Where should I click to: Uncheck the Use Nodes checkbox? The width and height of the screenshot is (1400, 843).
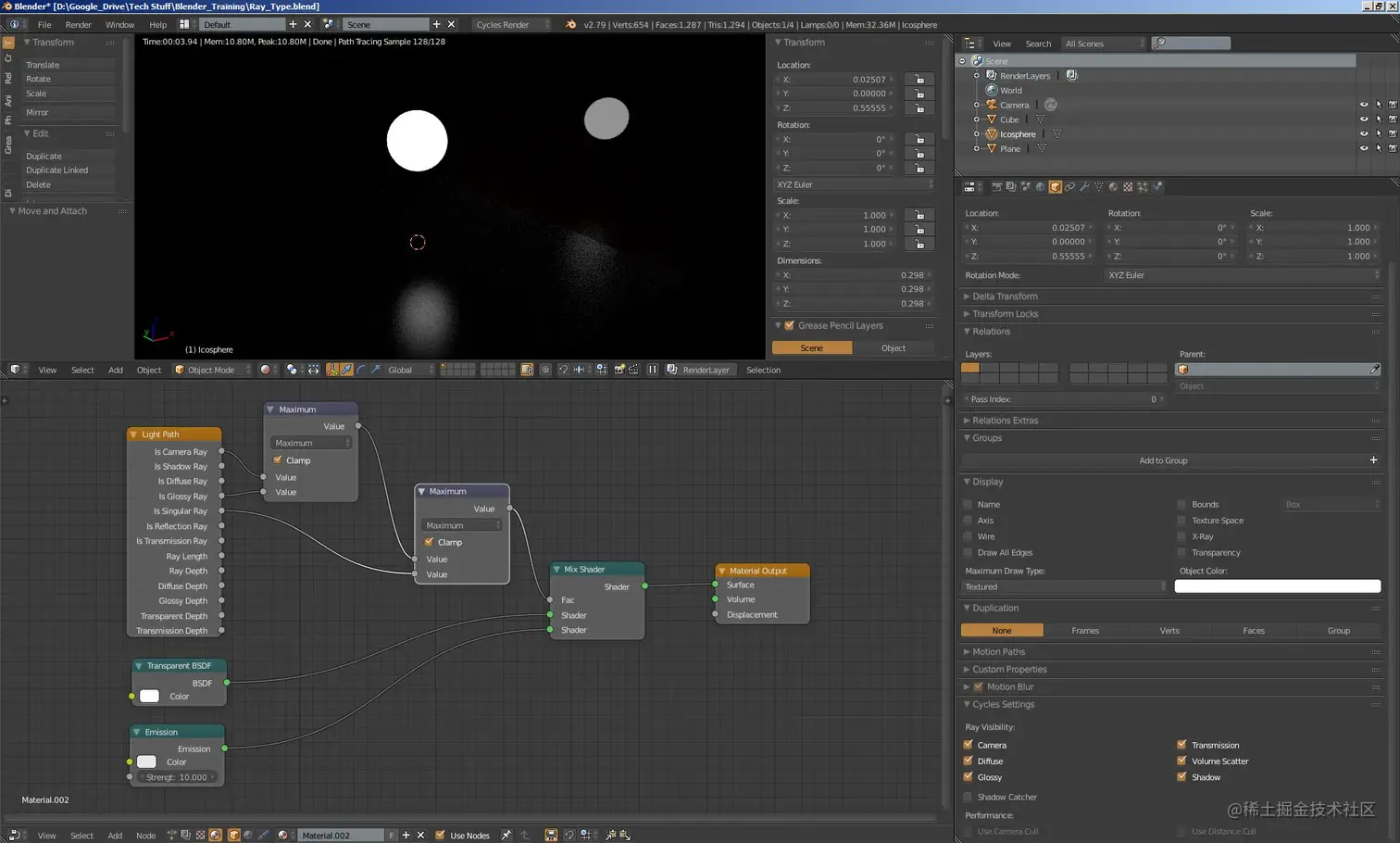440,835
